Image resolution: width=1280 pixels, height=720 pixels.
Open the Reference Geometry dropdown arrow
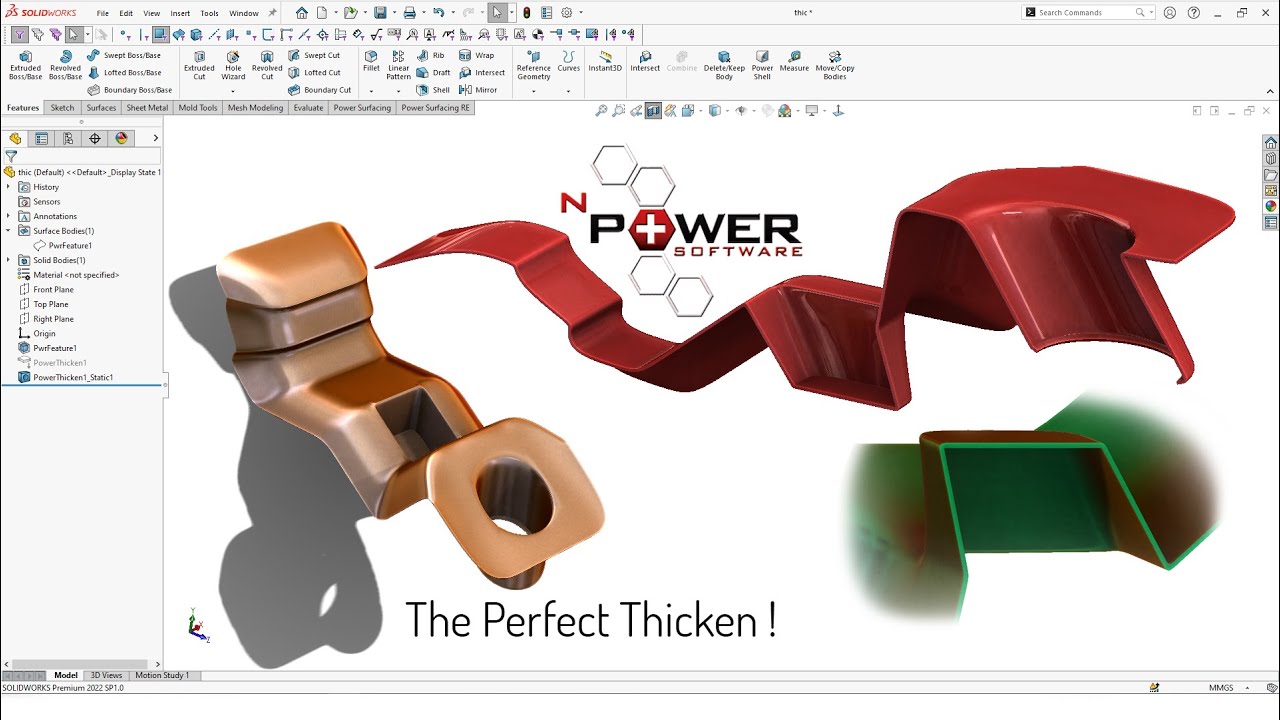pyautogui.click(x=534, y=91)
